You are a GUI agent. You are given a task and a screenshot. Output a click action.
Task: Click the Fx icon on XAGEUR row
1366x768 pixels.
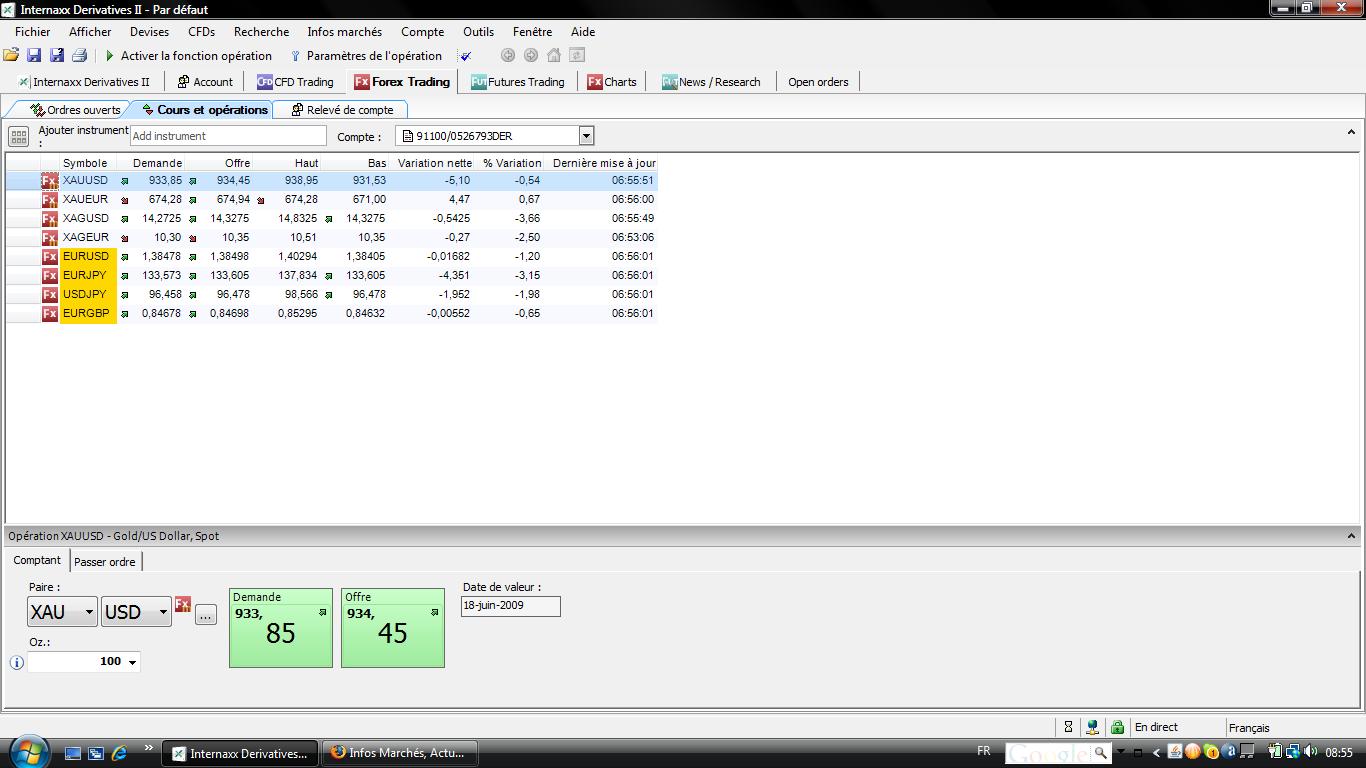click(x=49, y=238)
